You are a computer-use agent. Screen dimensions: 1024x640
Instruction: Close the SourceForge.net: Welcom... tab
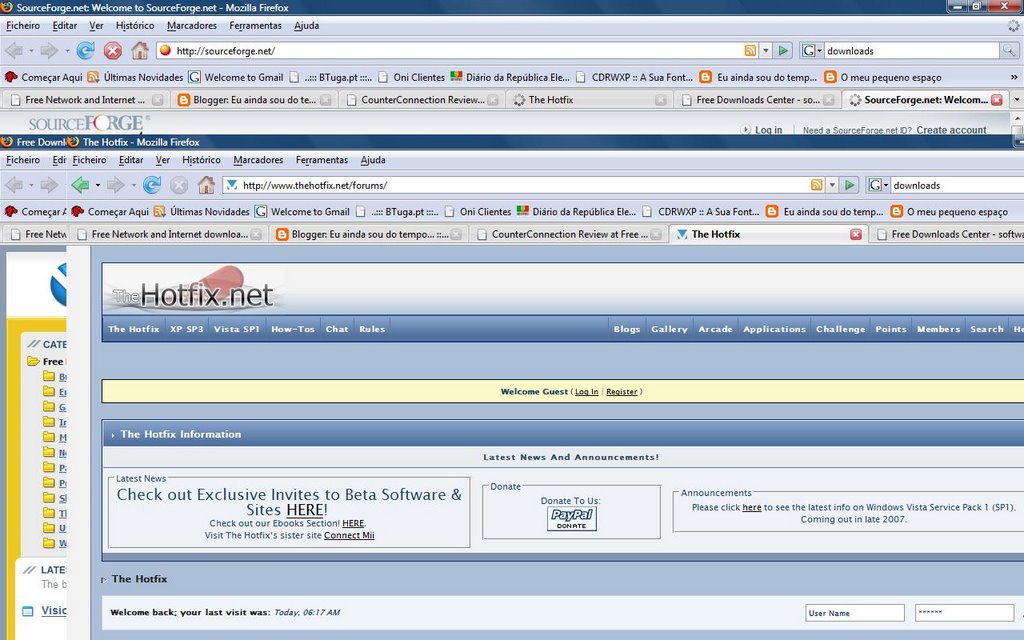pyautogui.click(x=997, y=100)
